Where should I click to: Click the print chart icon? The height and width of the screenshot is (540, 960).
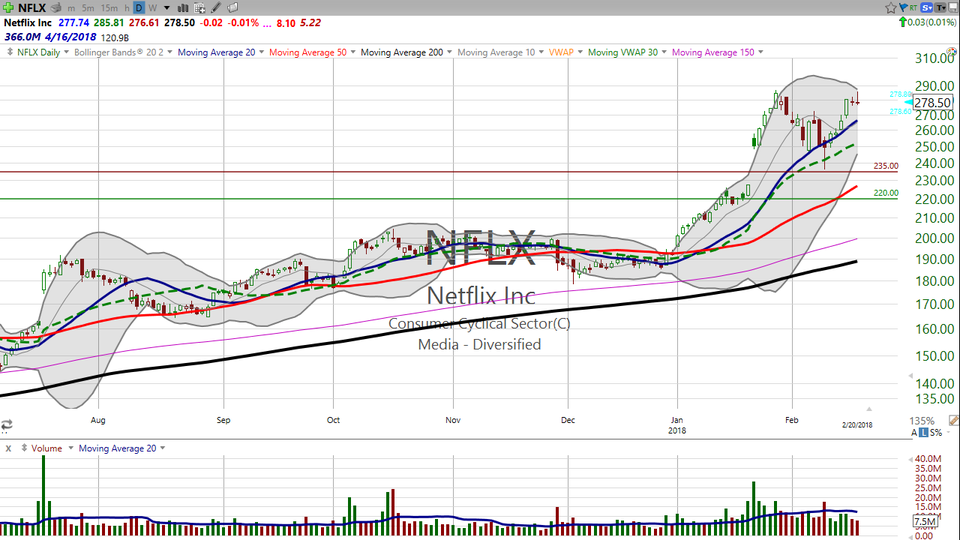tap(56, 8)
